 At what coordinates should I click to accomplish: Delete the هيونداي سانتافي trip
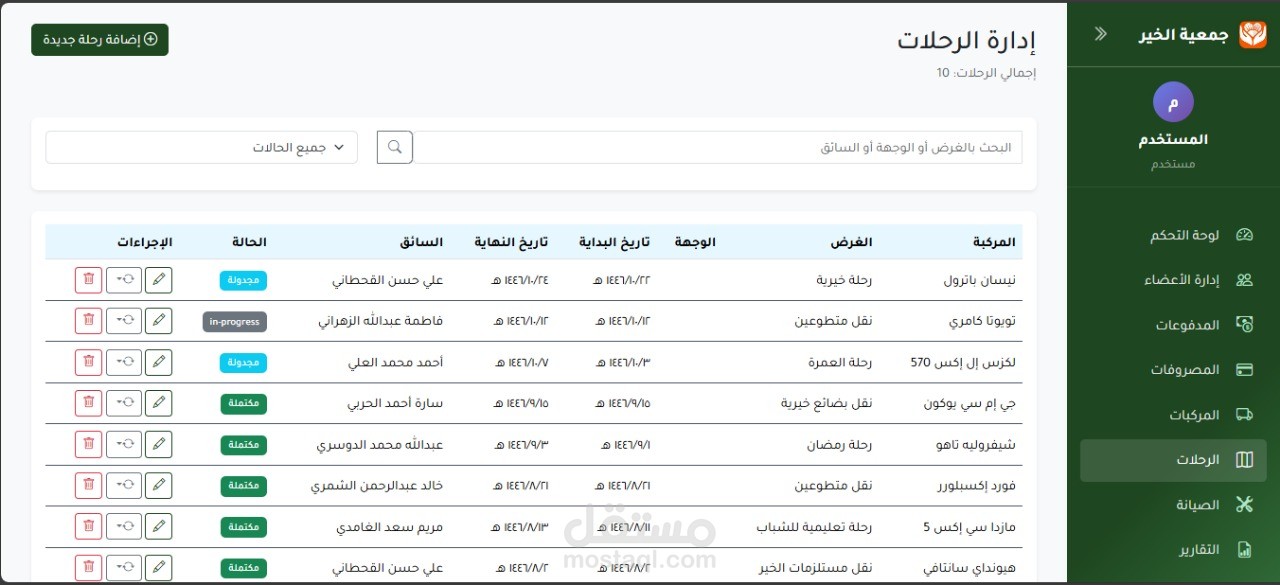[88, 567]
